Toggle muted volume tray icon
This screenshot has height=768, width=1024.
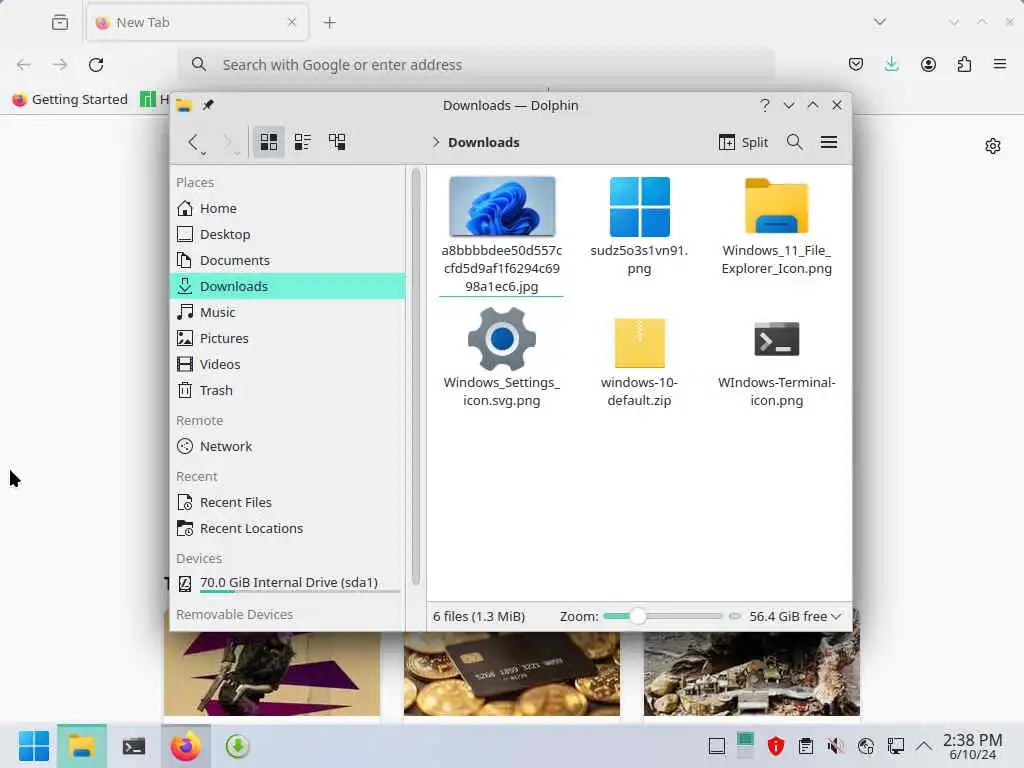click(x=835, y=746)
